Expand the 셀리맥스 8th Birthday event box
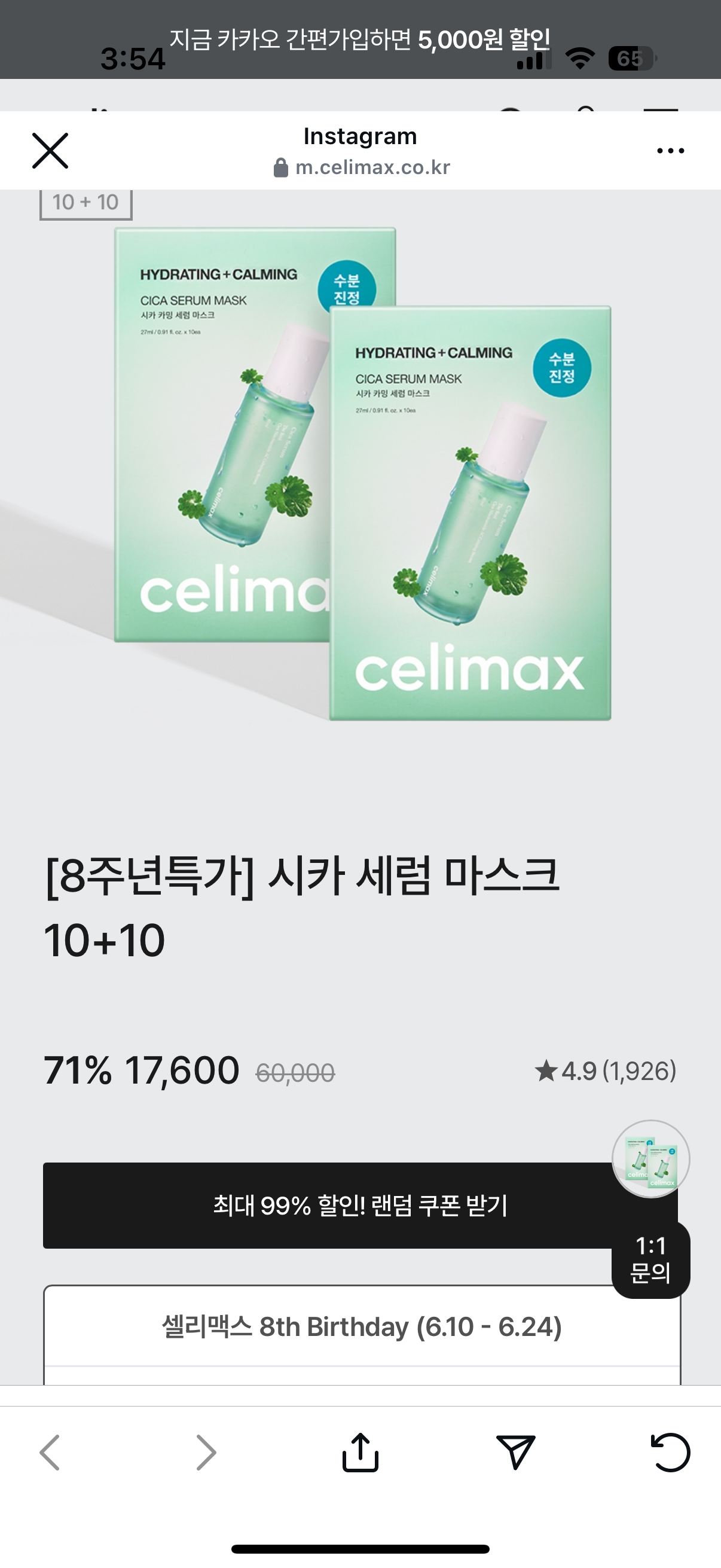This screenshot has width=721, height=1568. pyautogui.click(x=362, y=1327)
